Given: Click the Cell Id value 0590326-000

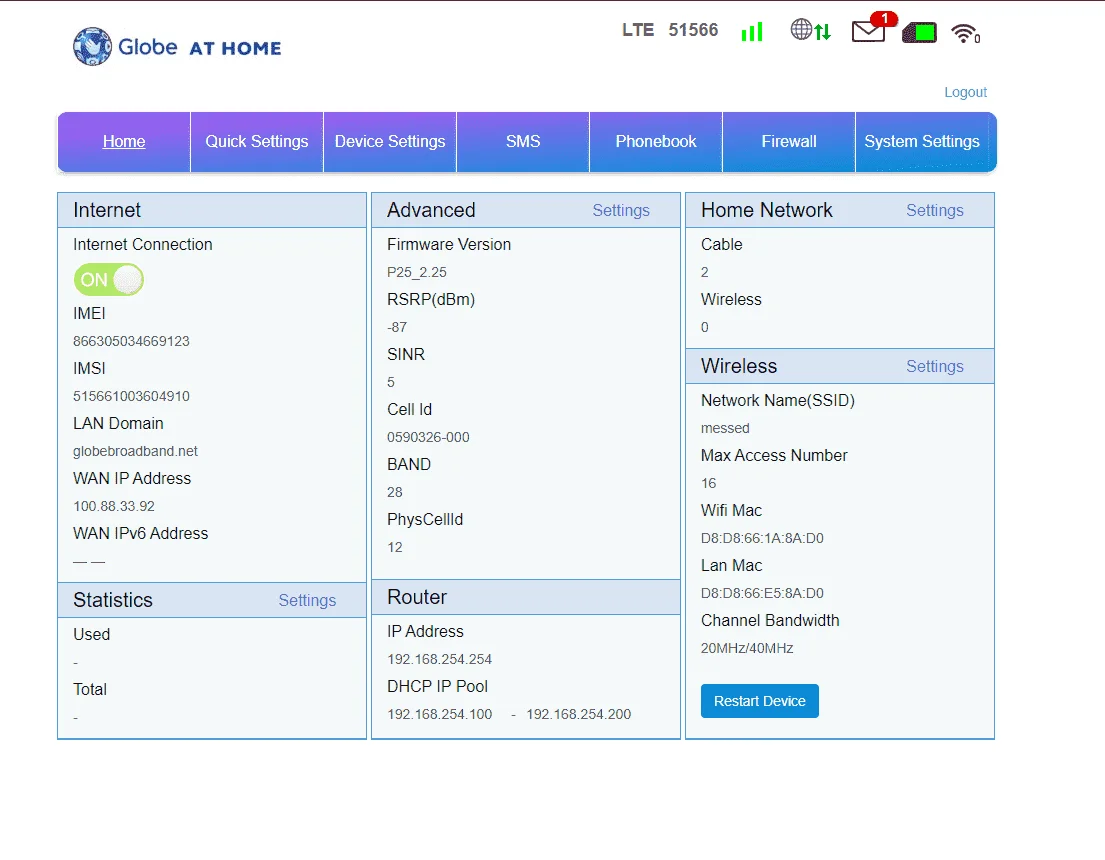Looking at the screenshot, I should pyautogui.click(x=428, y=437).
